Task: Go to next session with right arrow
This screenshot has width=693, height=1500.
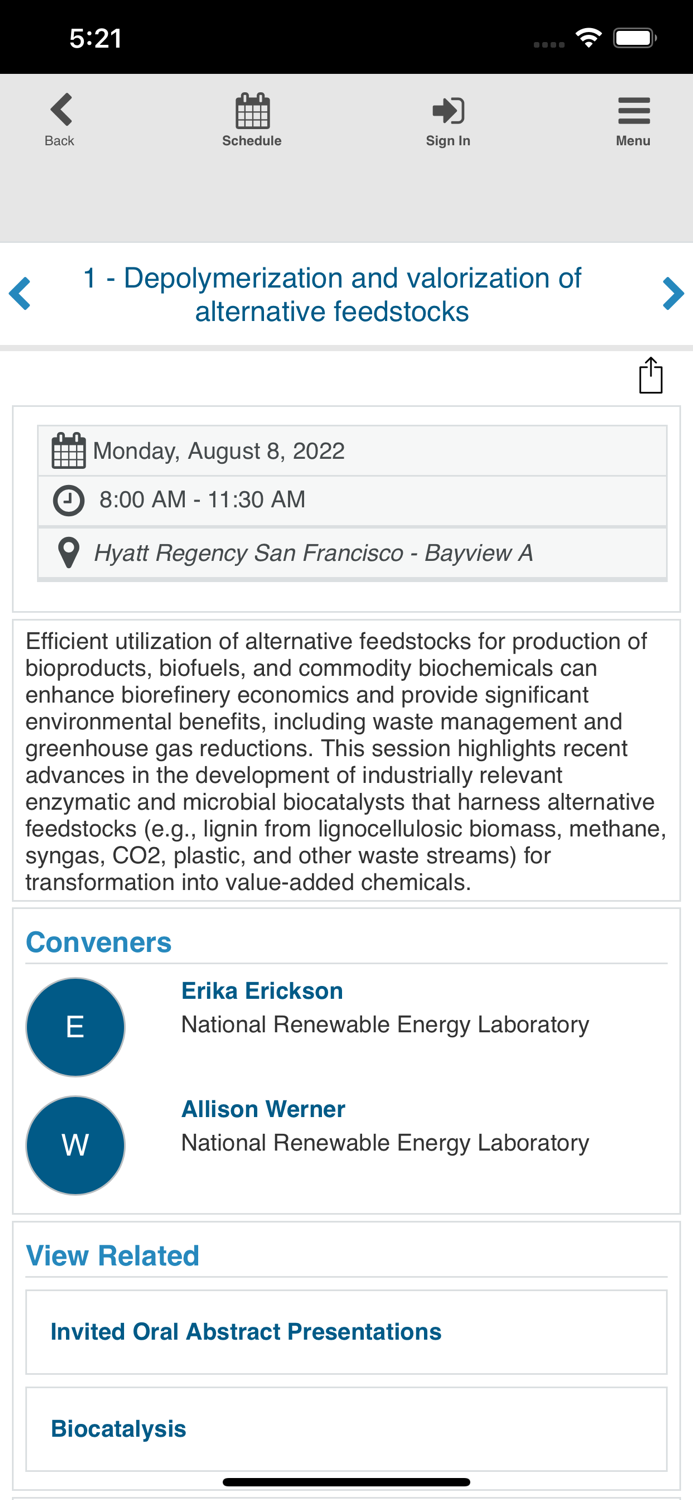Action: [x=672, y=294]
